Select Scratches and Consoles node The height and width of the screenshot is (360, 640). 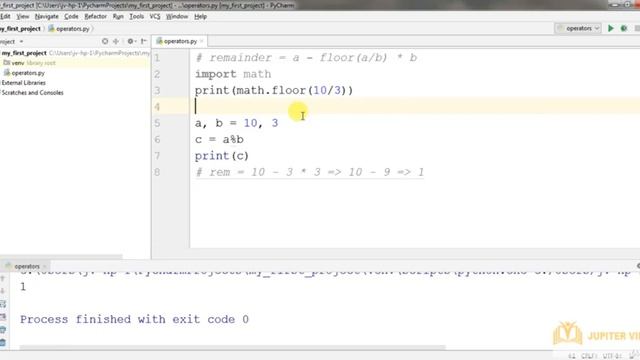click(32, 93)
